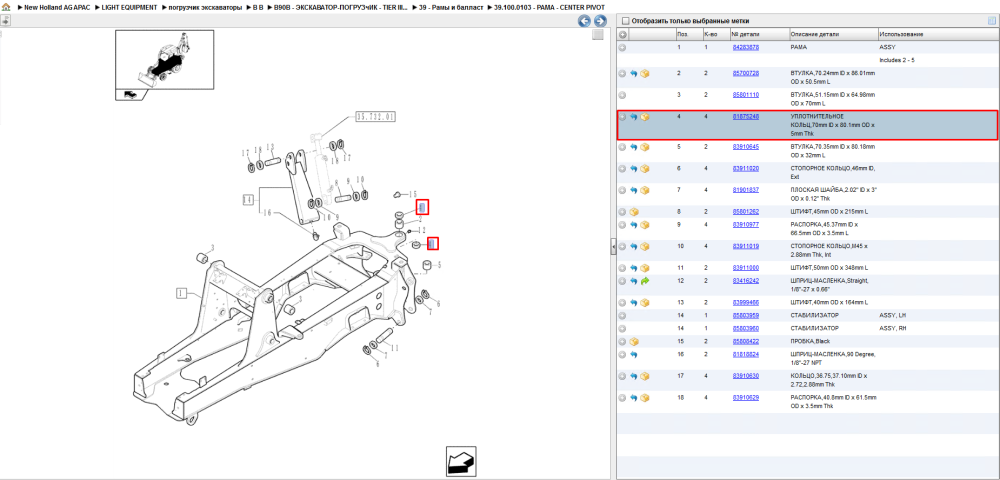Open the 'B90B - ЭКСКАВАТОР-ПОГРУЗЧИК' breadcrumb

click(341, 7)
